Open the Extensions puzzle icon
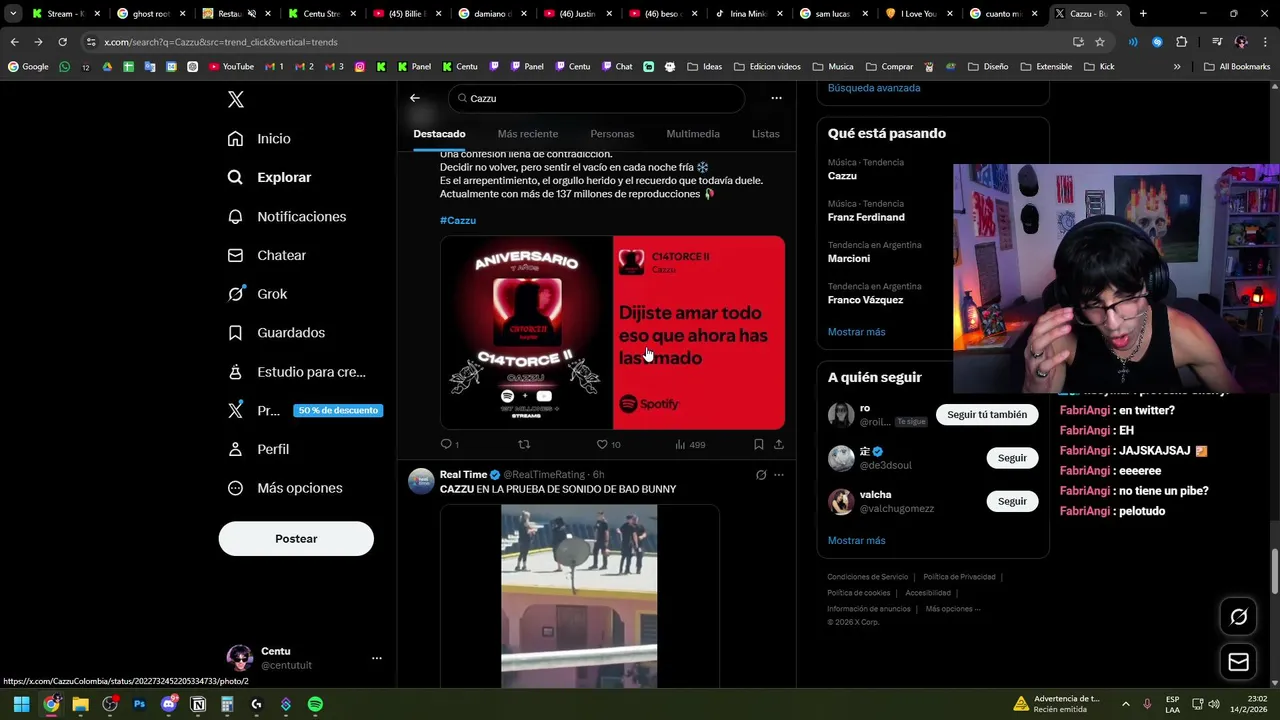1280x720 pixels. click(x=1181, y=42)
